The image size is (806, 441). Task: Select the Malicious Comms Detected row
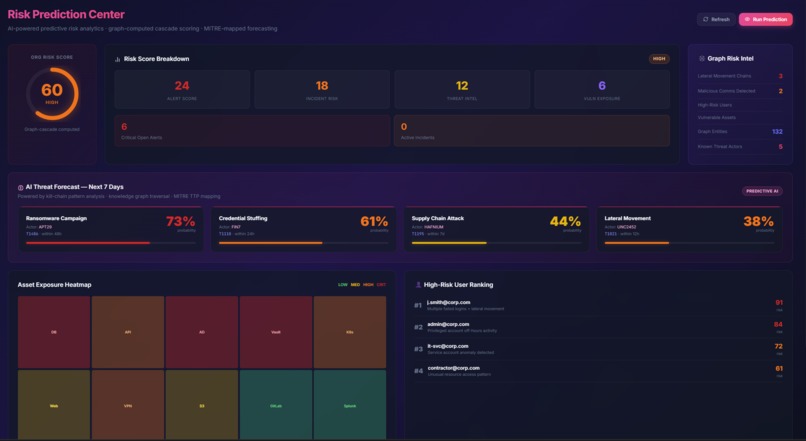(740, 91)
